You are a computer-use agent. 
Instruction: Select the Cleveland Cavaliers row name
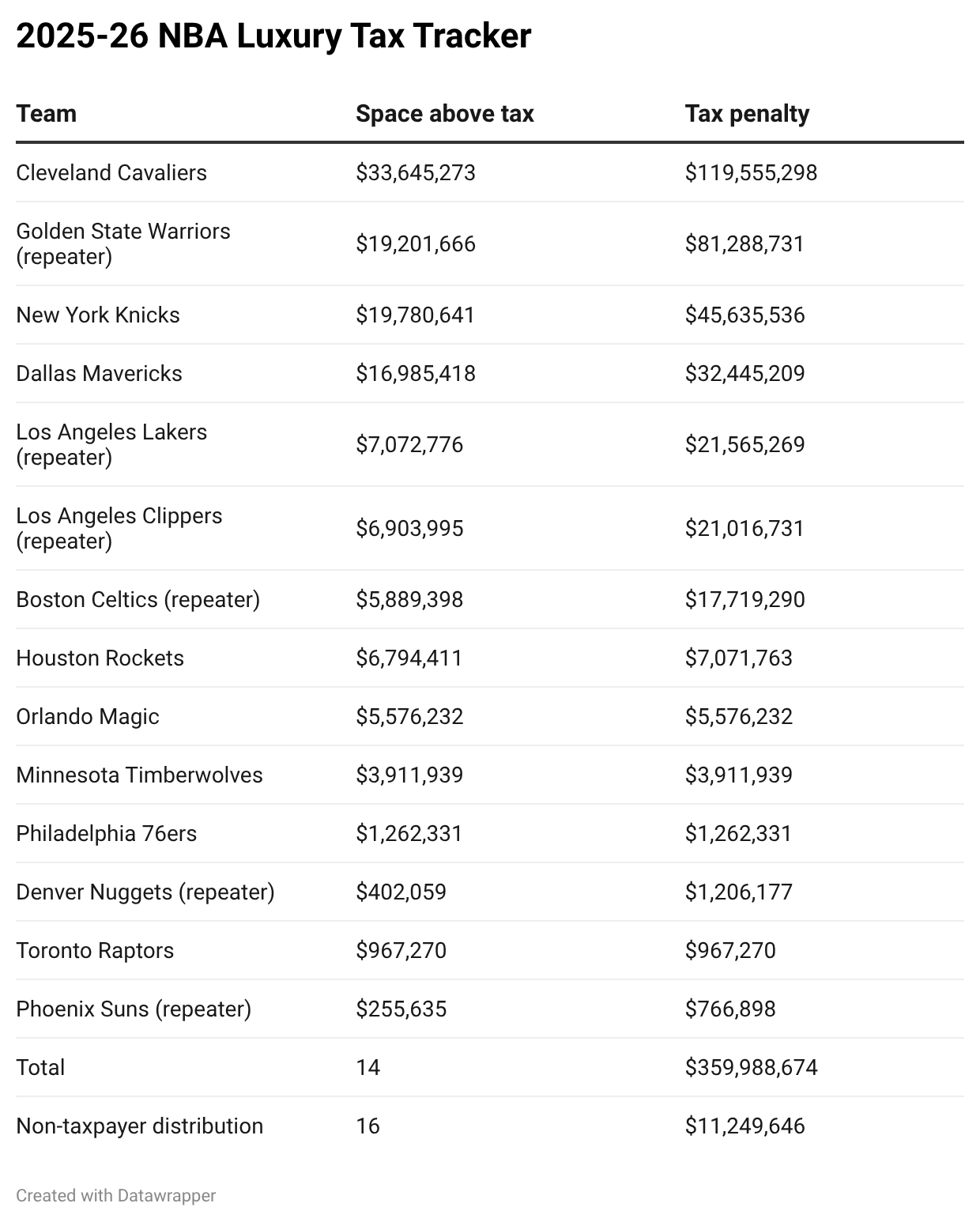(111, 172)
